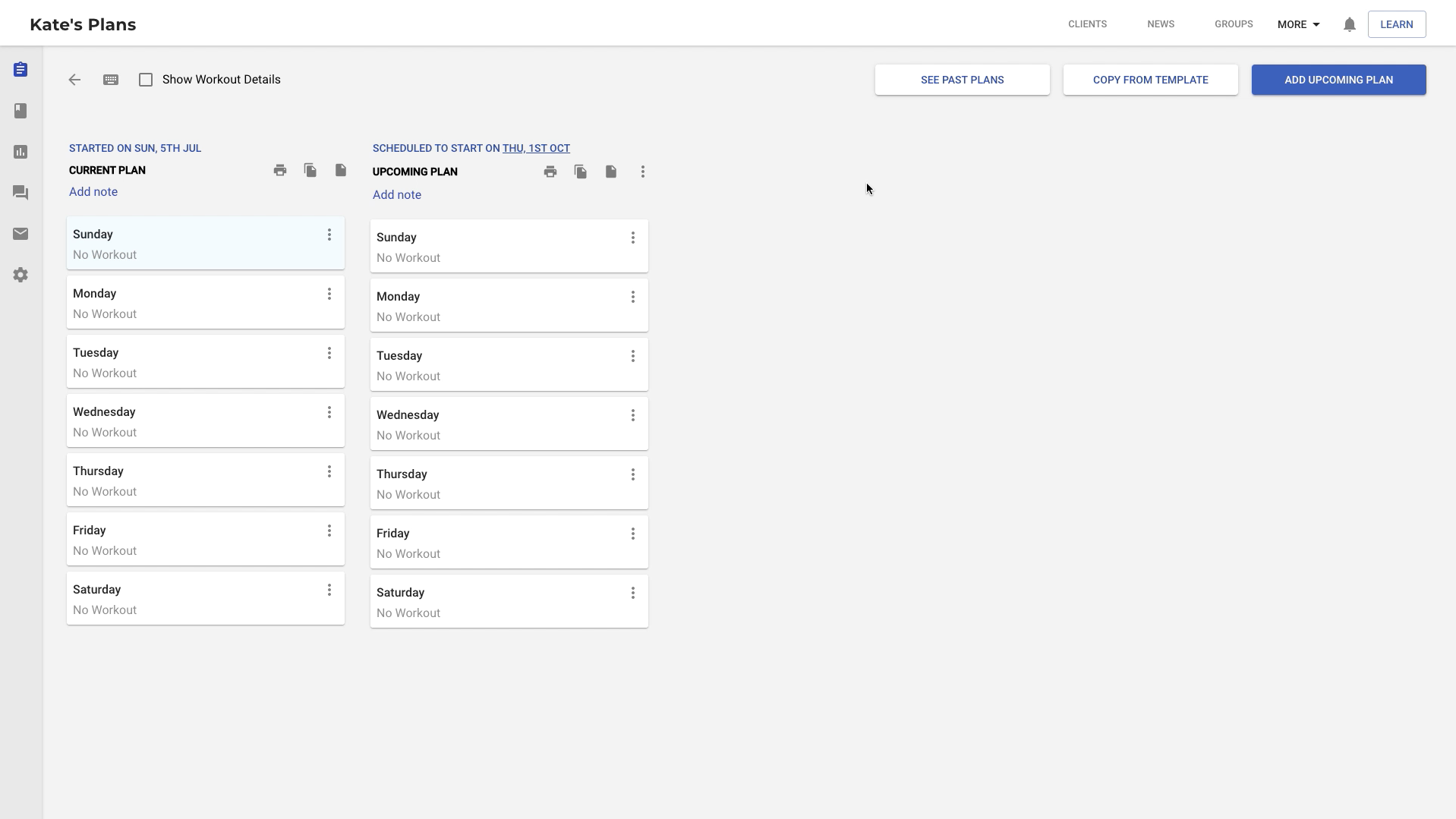
Task: Open options for current plan Wednesday
Action: (x=329, y=412)
